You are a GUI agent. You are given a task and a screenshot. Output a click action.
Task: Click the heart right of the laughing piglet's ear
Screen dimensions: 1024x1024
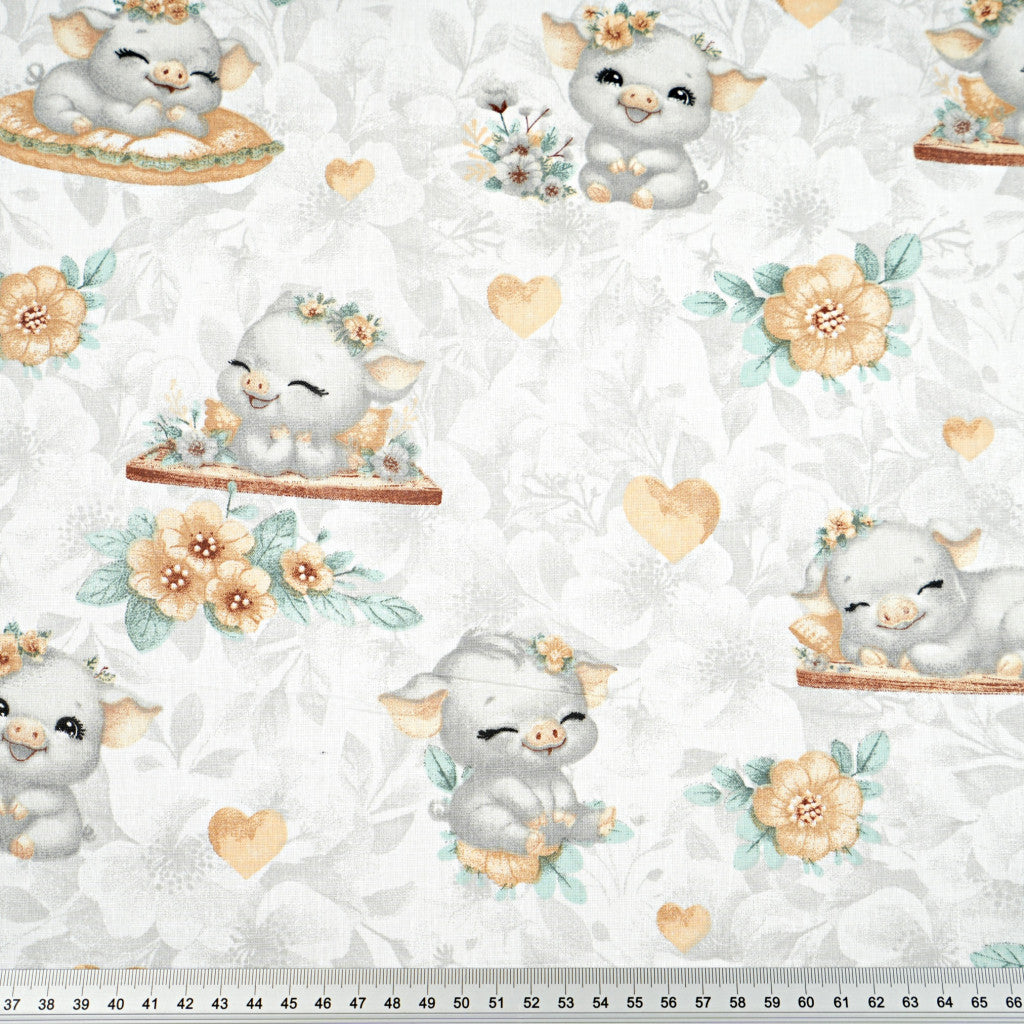524,303
